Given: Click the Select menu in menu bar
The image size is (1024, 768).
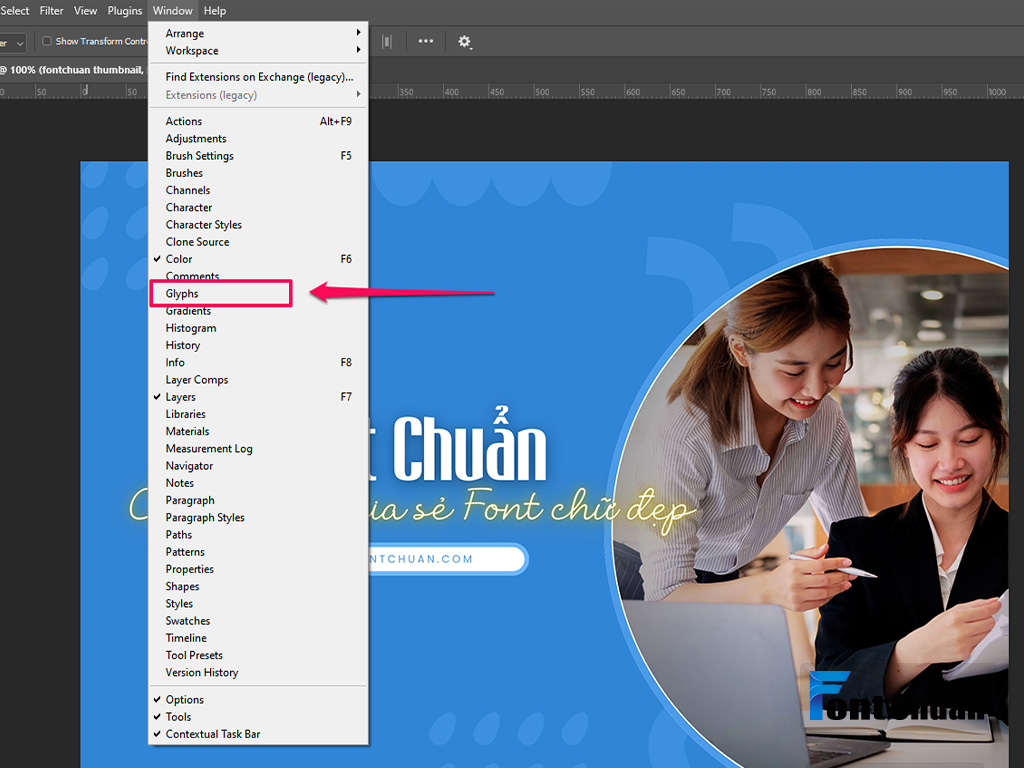Looking at the screenshot, I should (14, 11).
